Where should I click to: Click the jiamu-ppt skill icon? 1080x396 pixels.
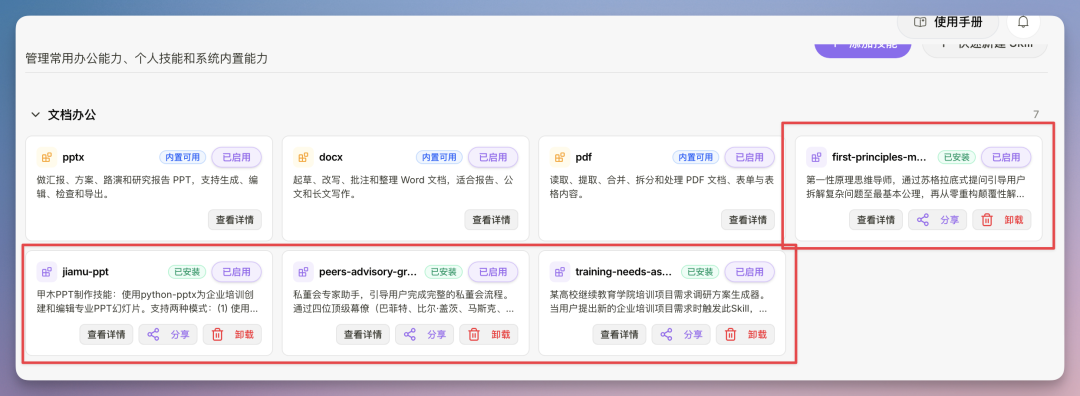pos(47,272)
